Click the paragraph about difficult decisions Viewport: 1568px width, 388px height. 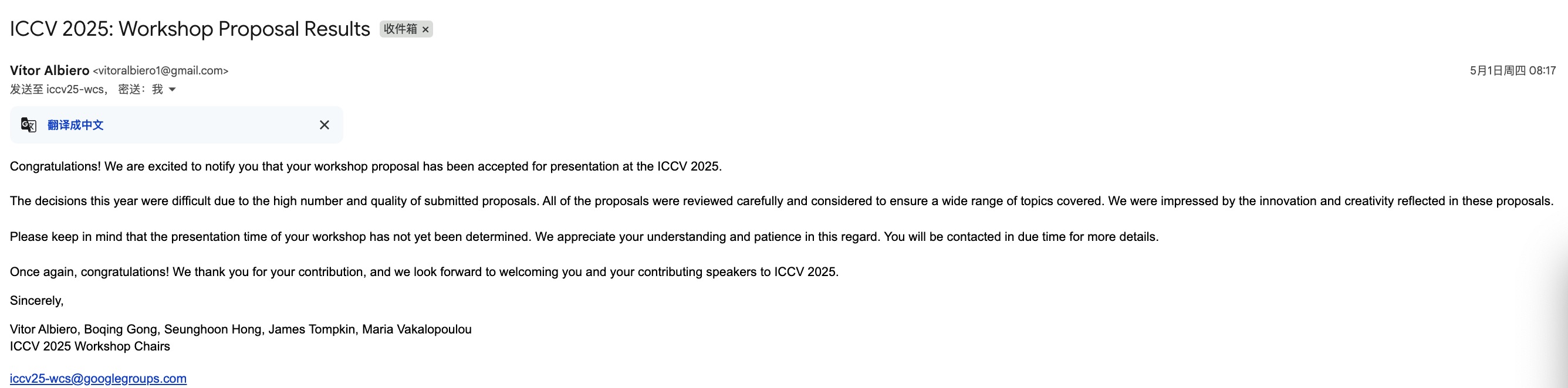point(781,201)
